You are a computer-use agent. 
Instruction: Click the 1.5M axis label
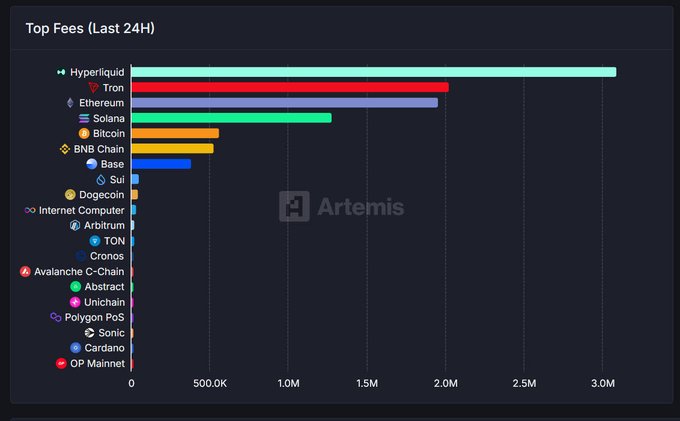pyautogui.click(x=367, y=384)
